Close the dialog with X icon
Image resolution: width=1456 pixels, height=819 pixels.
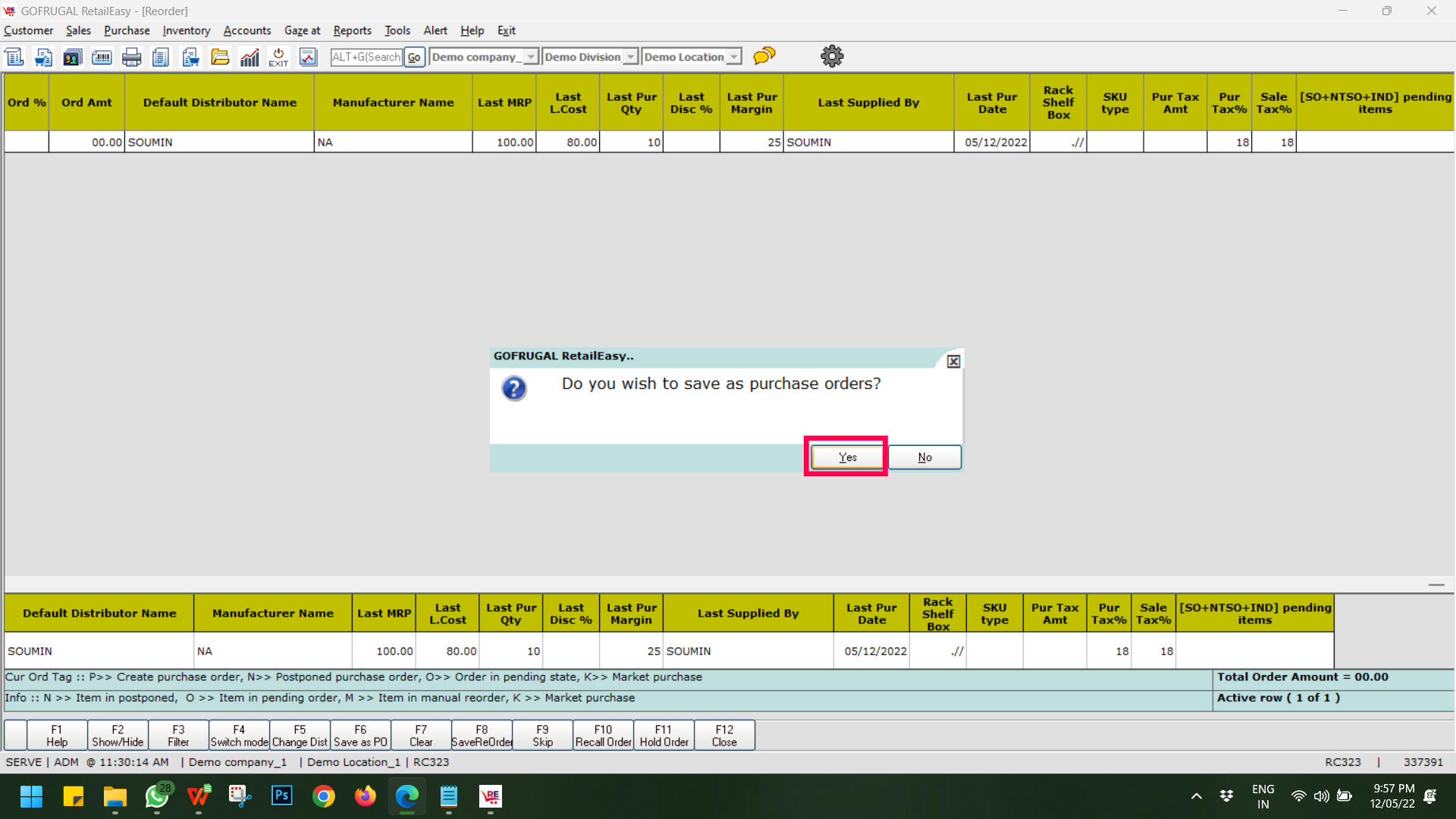coord(953,362)
